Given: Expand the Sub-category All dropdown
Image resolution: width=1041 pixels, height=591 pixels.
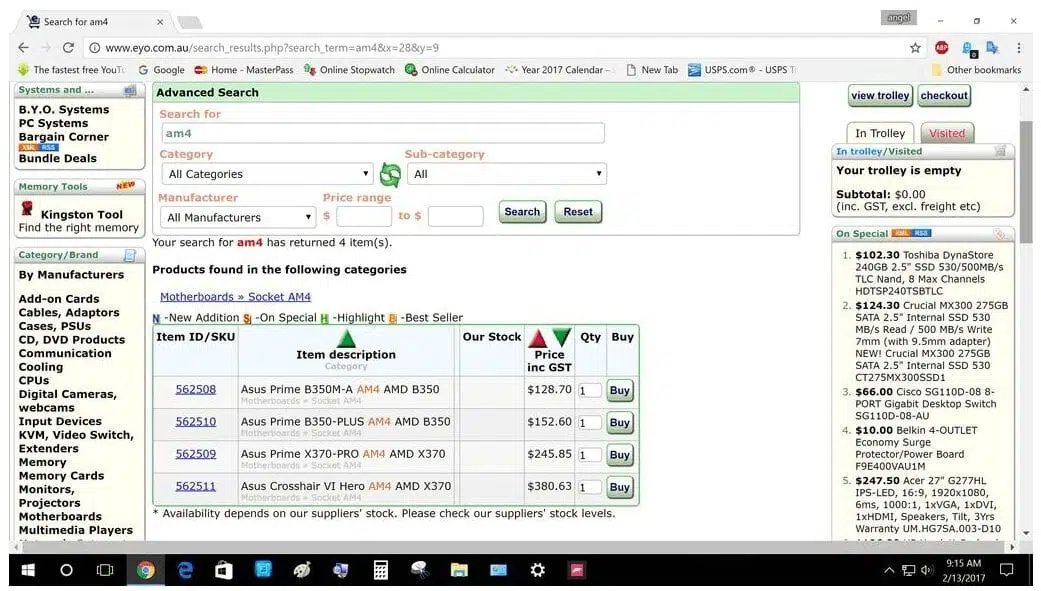Looking at the screenshot, I should (507, 174).
